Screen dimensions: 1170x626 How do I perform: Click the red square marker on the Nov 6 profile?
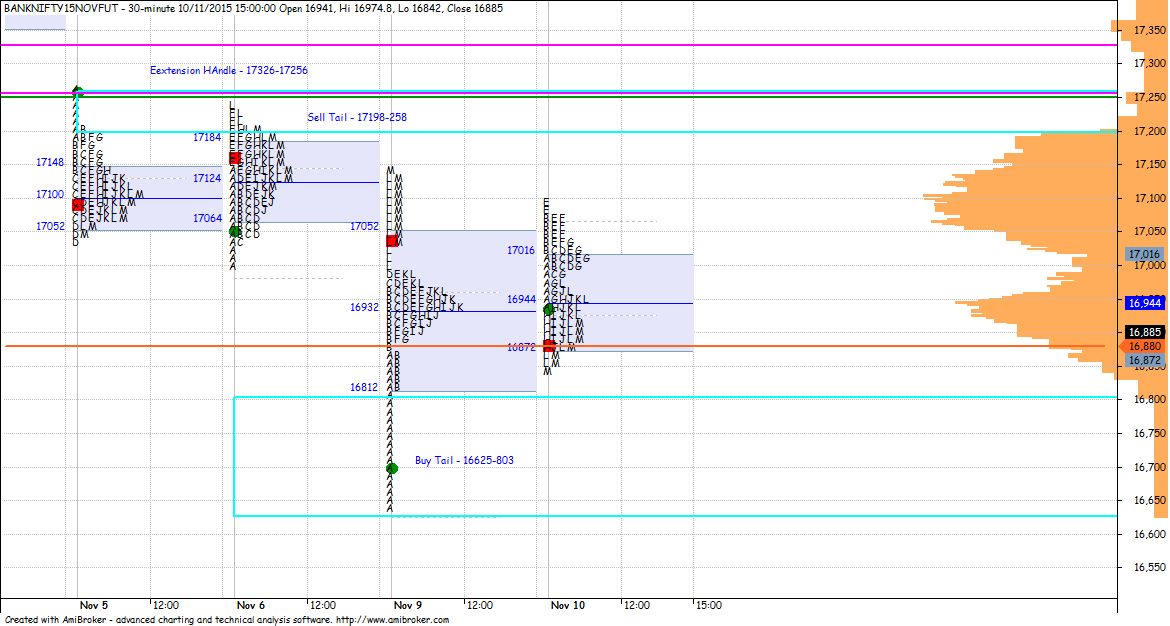[235, 158]
